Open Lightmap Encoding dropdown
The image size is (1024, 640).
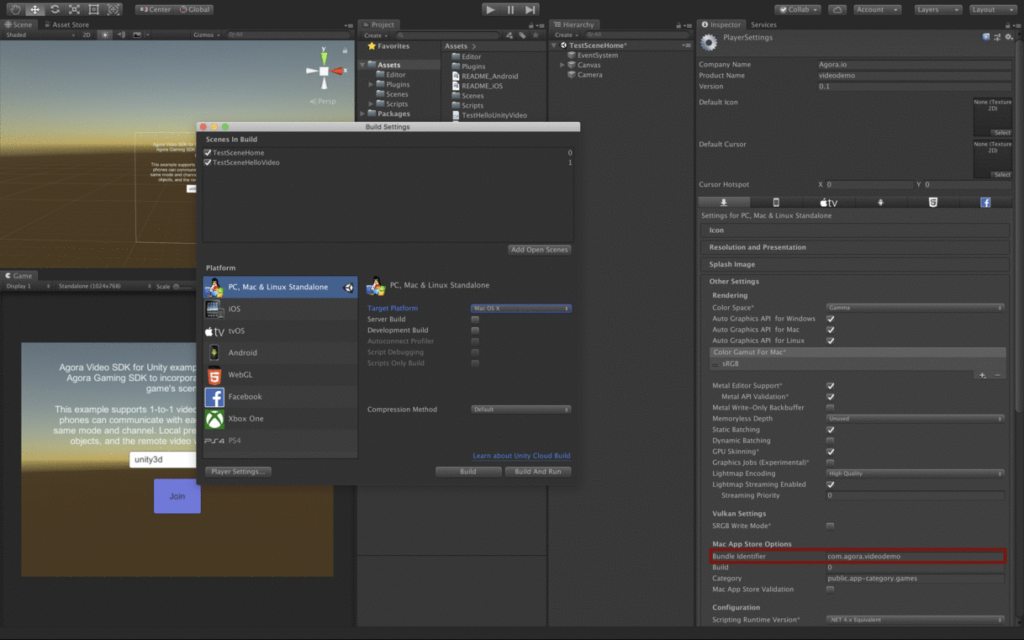pyautogui.click(x=915, y=473)
